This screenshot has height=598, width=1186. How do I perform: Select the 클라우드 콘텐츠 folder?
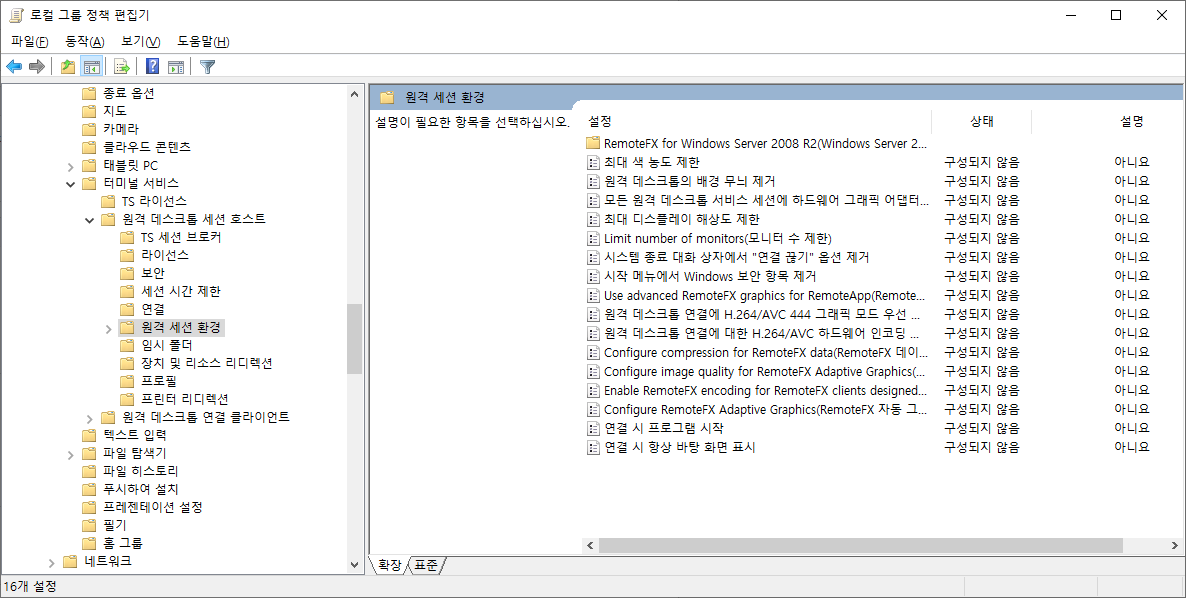147,147
